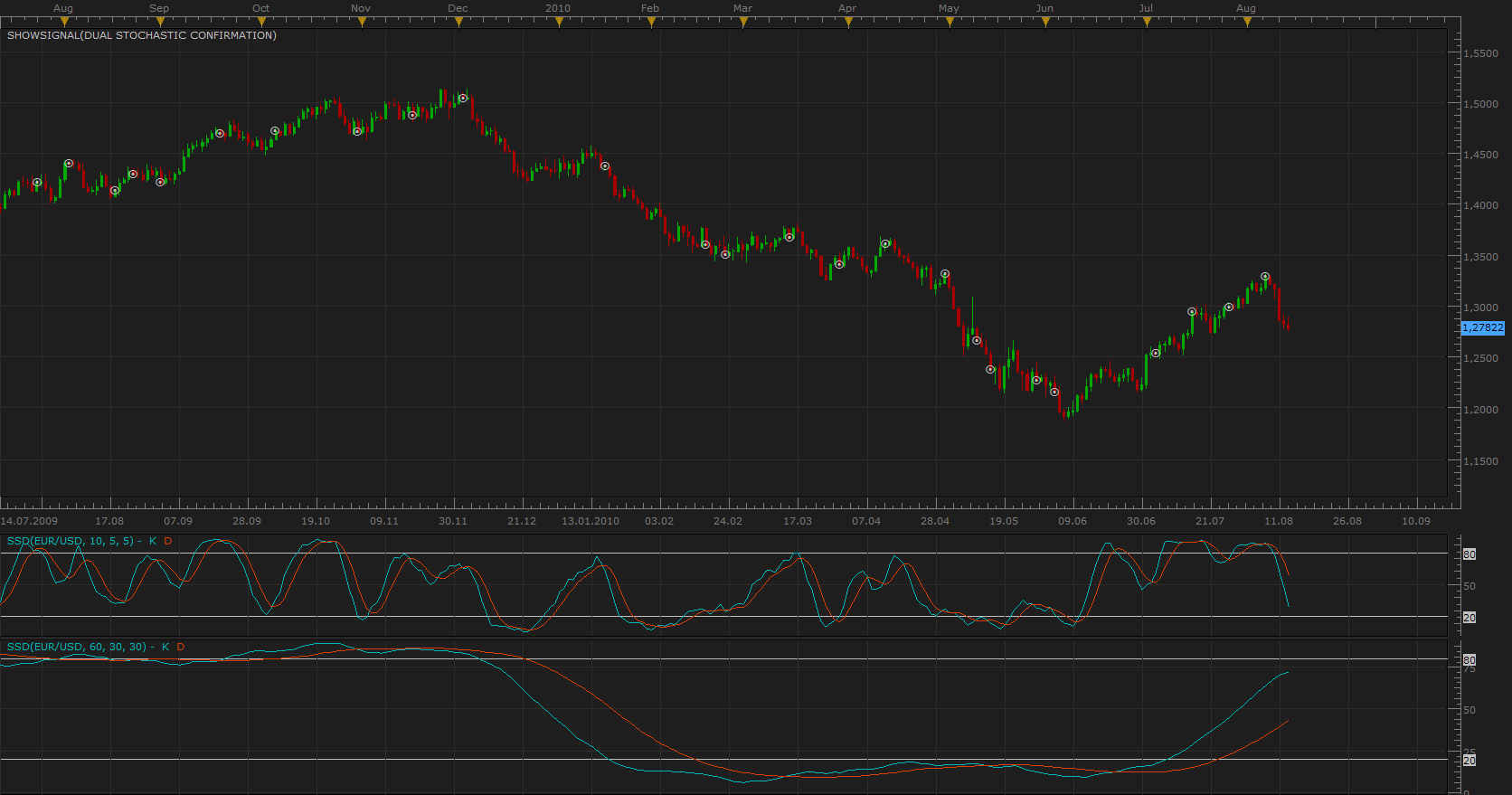Screen dimensions: 1512x795
Task: Click the 20 level tag on the SSD 10,5,5 panel
Action: pos(1469,618)
